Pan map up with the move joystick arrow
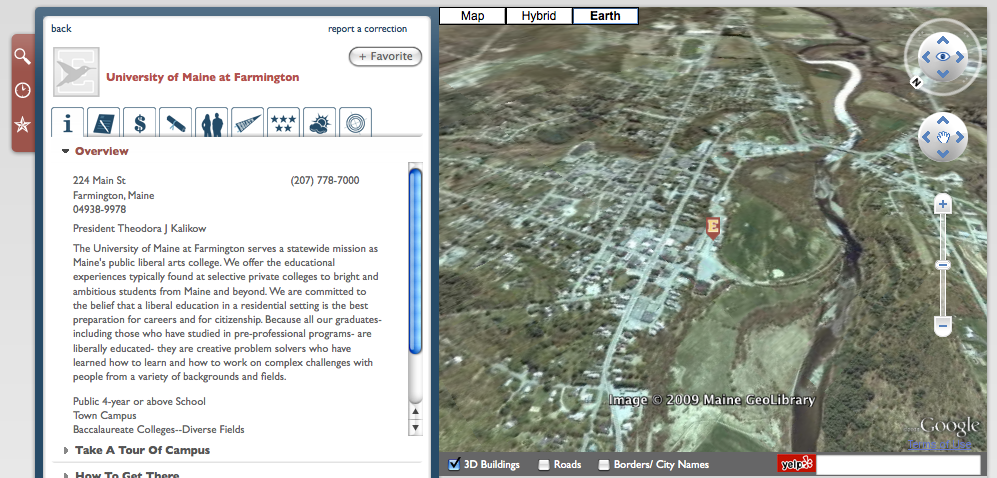 tap(943, 120)
